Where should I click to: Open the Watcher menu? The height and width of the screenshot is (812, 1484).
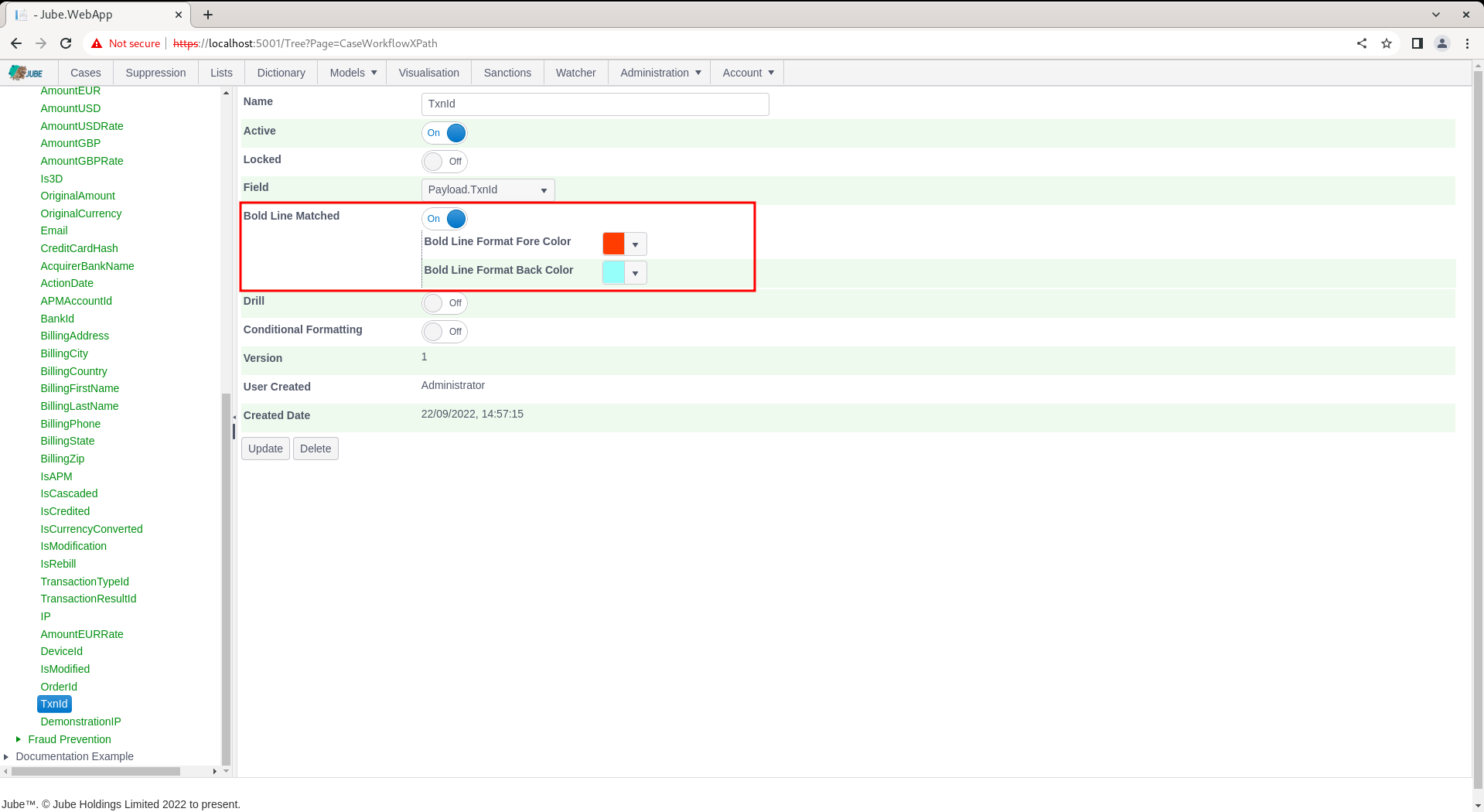(576, 73)
